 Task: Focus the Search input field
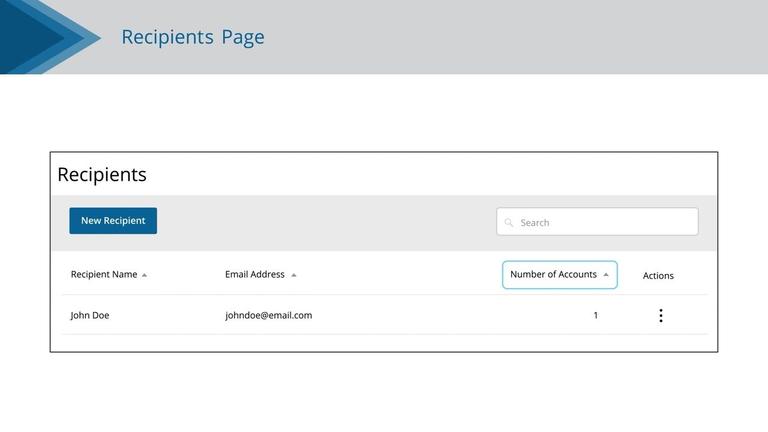point(597,221)
